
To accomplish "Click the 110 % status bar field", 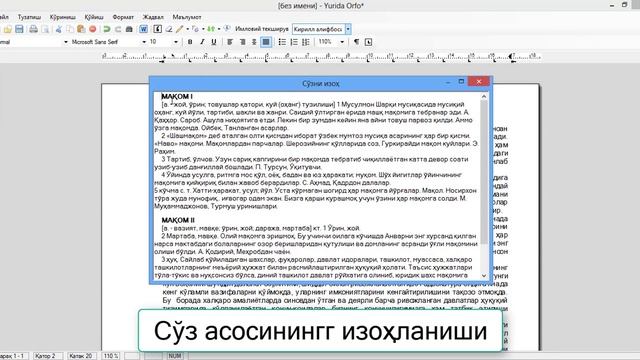I will point(111,356).
